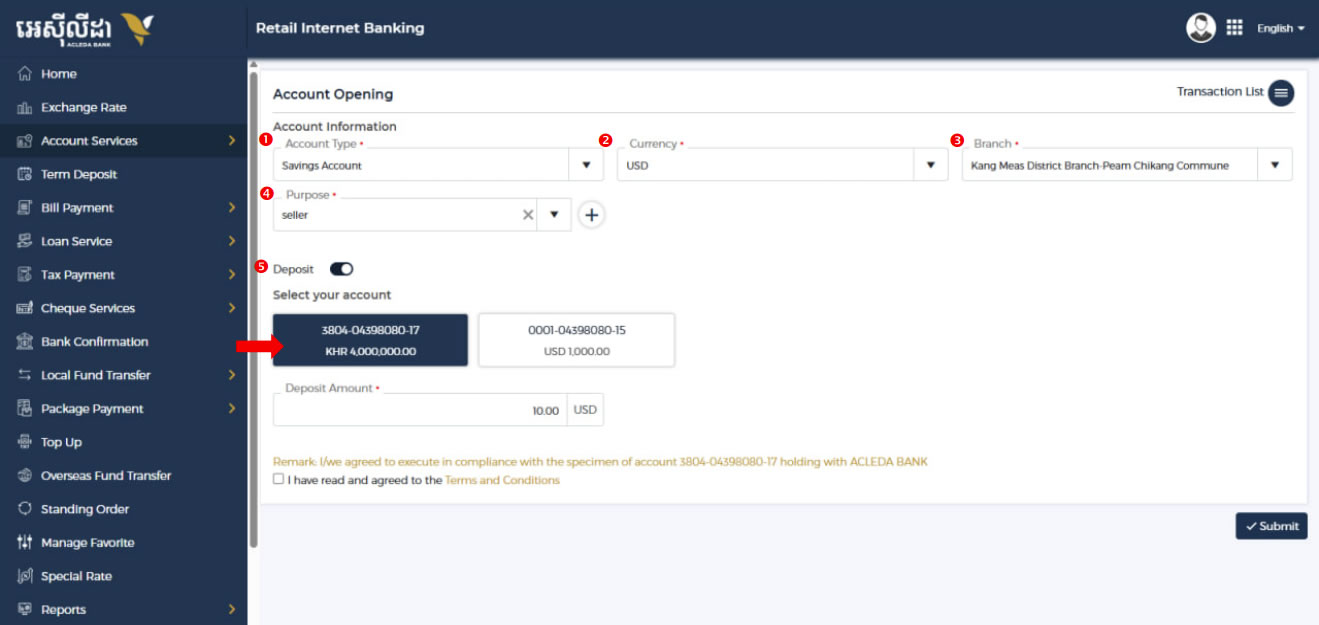The width and height of the screenshot is (1319, 625).
Task: Check the Terms and Conditions agreement box
Action: tap(278, 480)
